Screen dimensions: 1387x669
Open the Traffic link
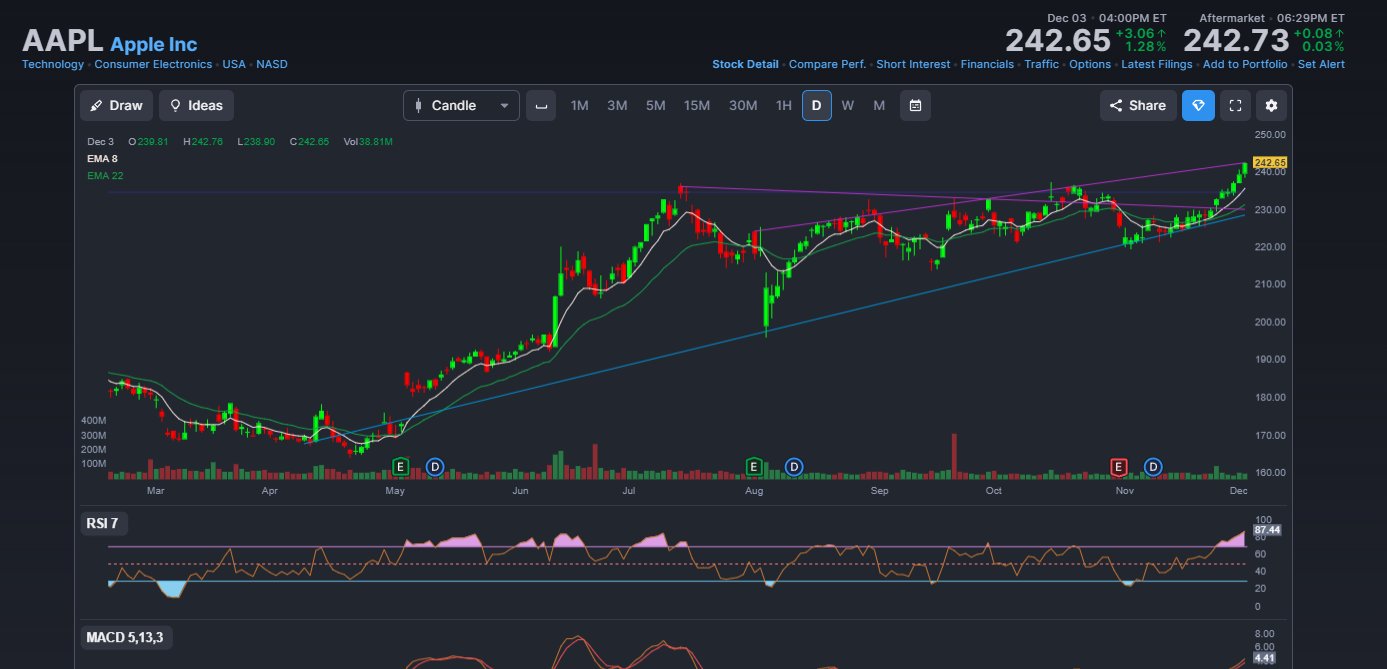[1041, 64]
